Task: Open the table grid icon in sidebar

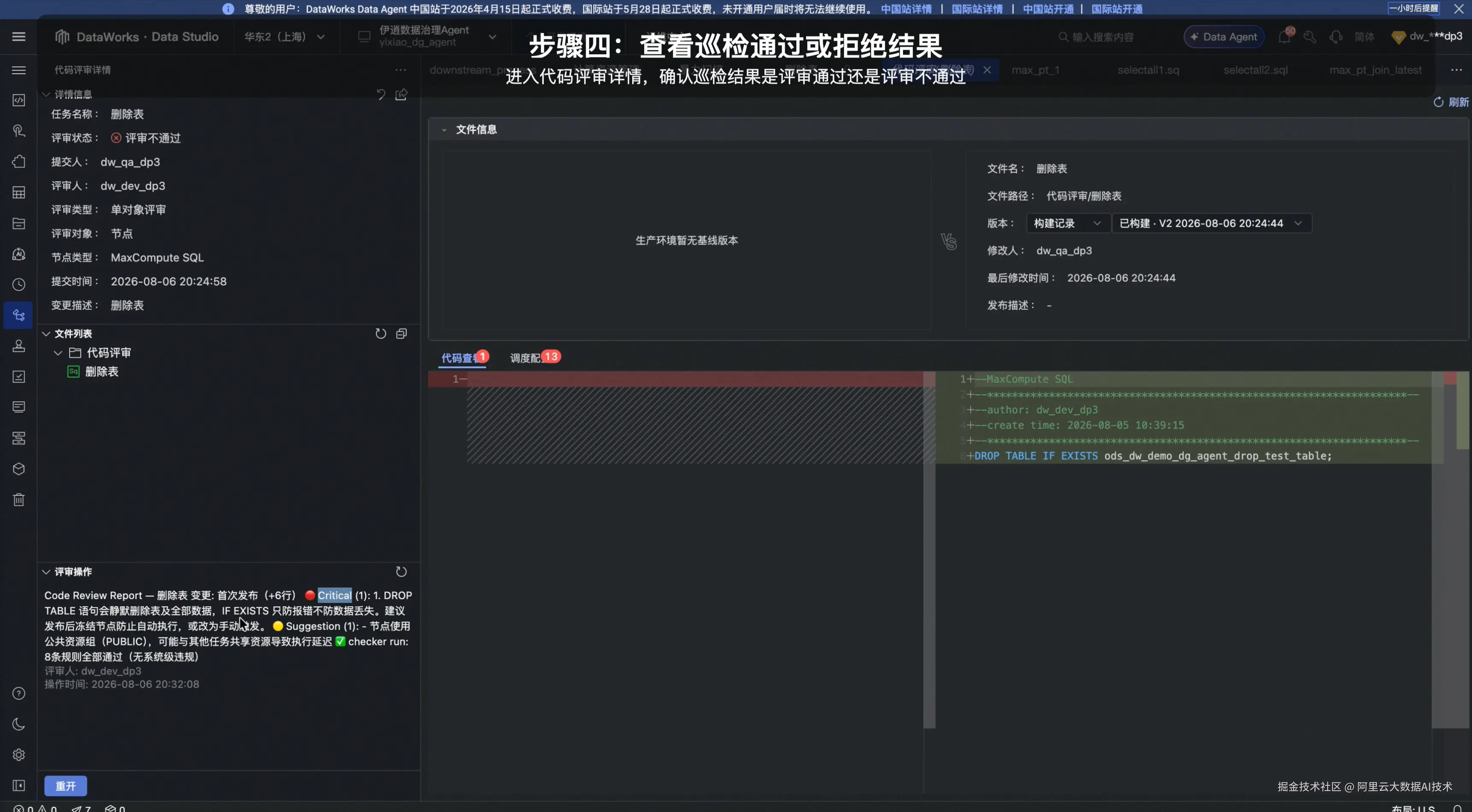Action: [19, 193]
